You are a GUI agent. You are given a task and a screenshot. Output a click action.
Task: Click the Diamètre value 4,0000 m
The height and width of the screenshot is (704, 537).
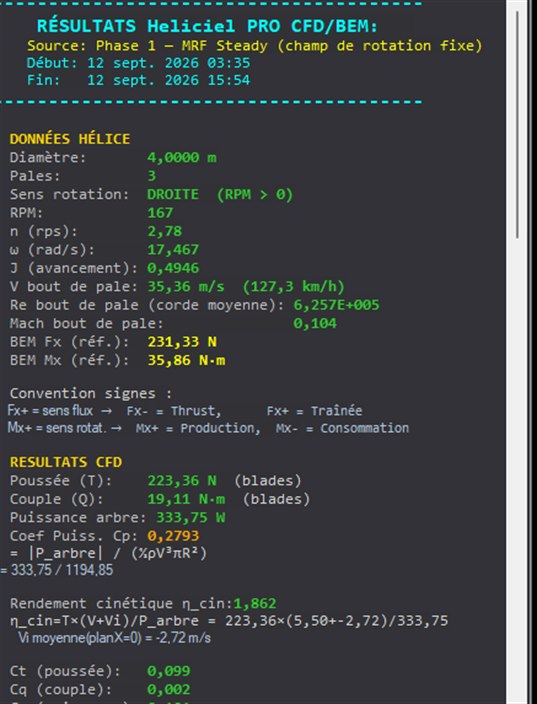[x=182, y=158]
